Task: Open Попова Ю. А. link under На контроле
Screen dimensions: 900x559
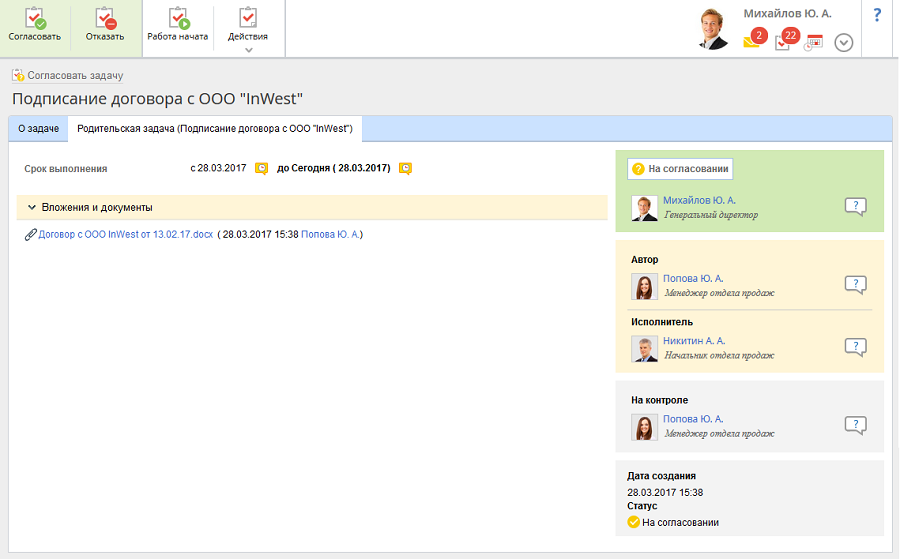Action: point(693,419)
